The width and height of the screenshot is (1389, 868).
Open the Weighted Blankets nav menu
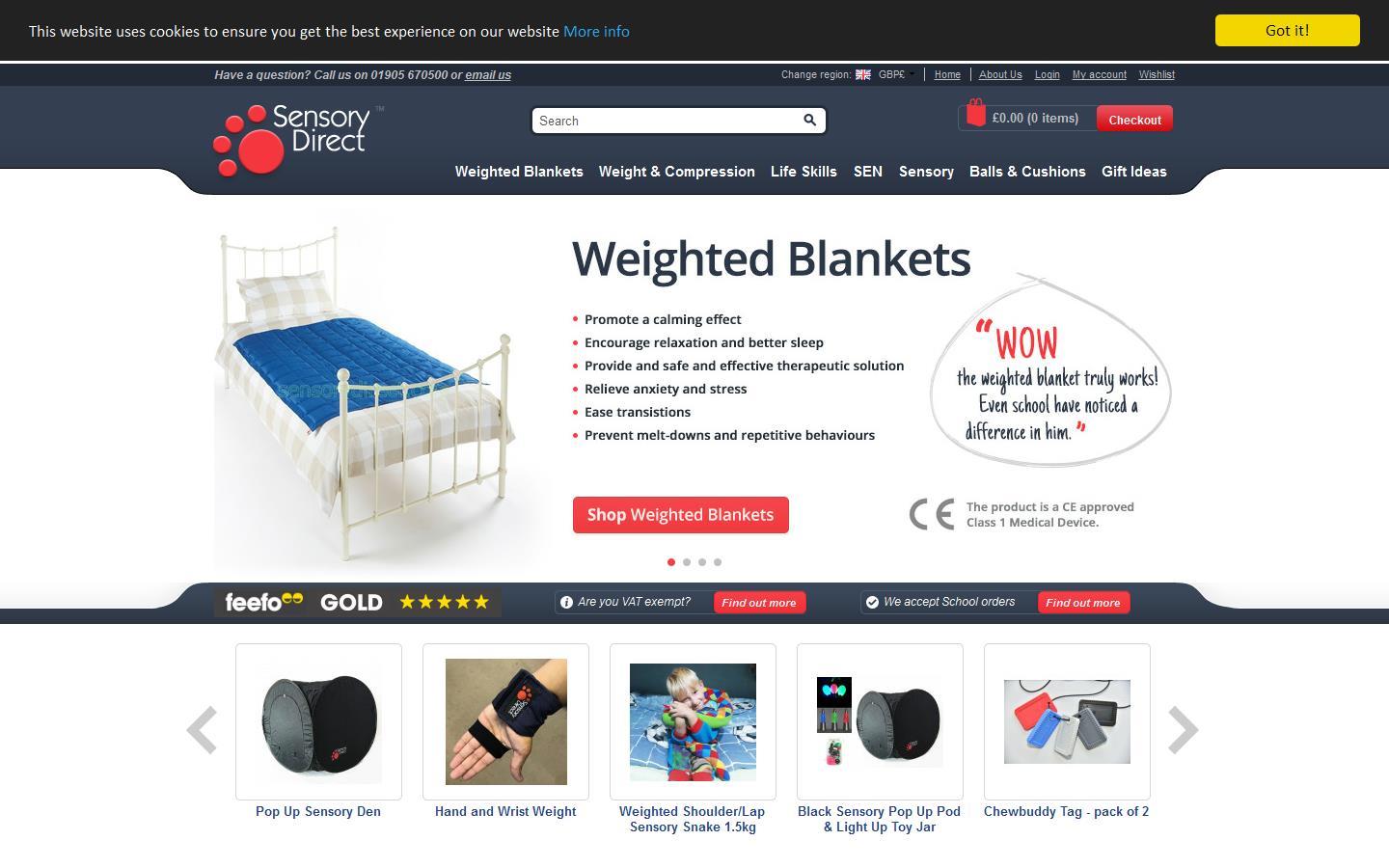(x=519, y=172)
